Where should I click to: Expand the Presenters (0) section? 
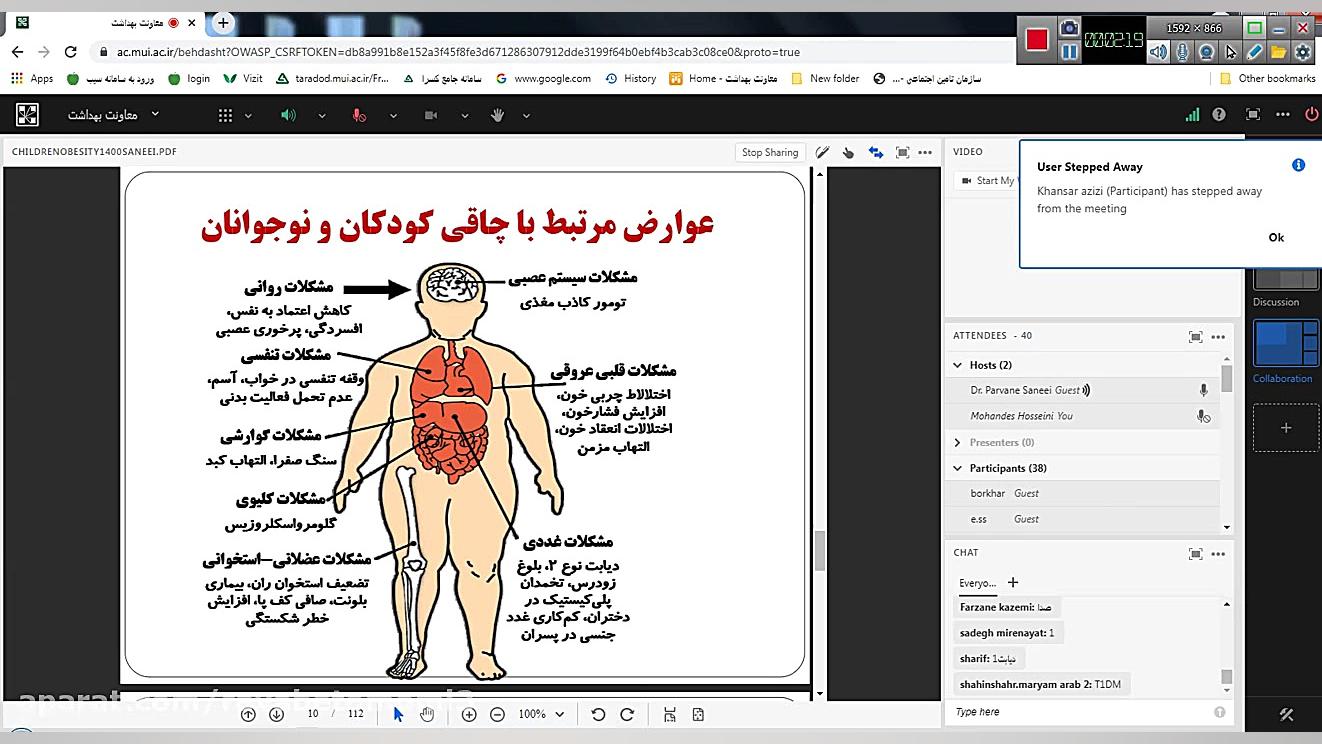[x=957, y=442]
